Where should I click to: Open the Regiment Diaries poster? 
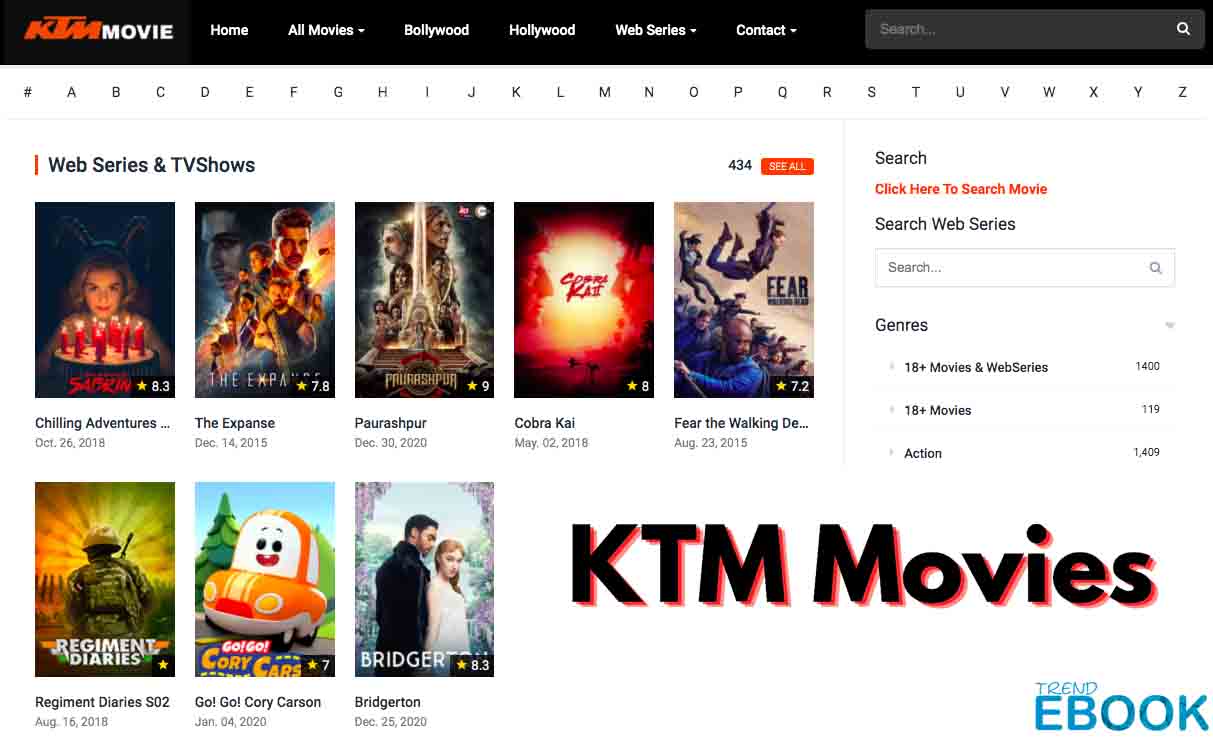pyautogui.click(x=105, y=579)
